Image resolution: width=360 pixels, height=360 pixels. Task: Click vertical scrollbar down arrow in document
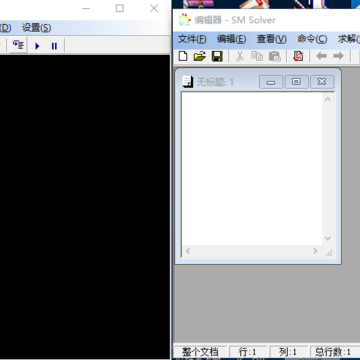click(x=328, y=238)
